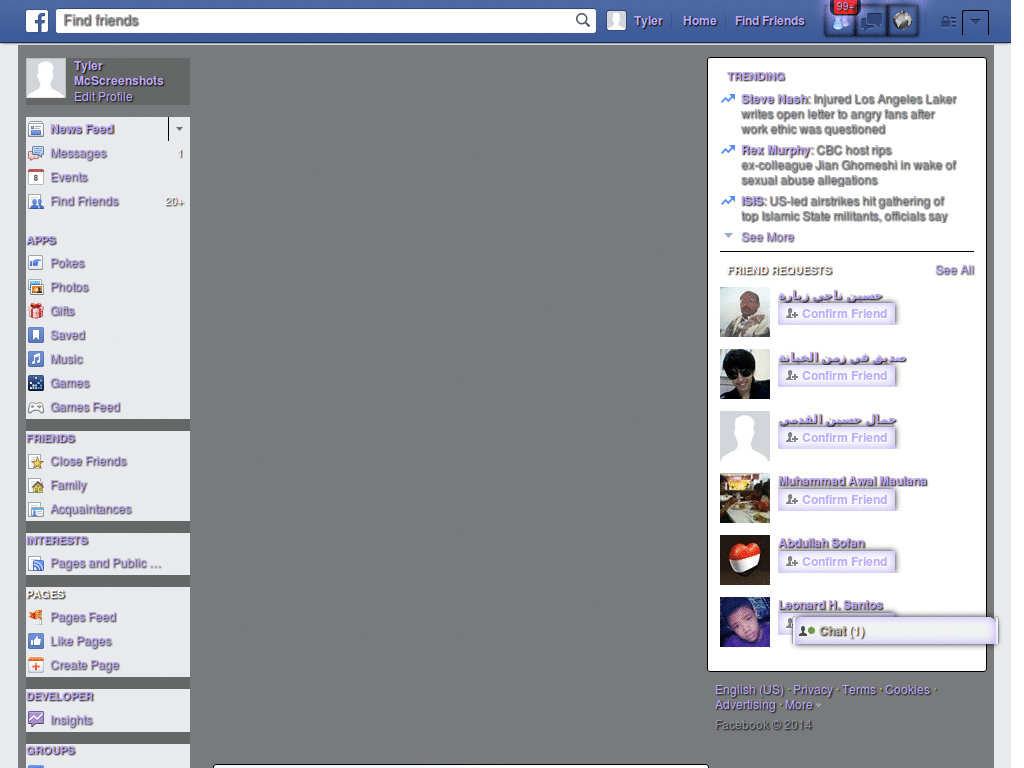Confirm Muhammad Awal Maulana friend request
1024x768 pixels.
click(837, 500)
